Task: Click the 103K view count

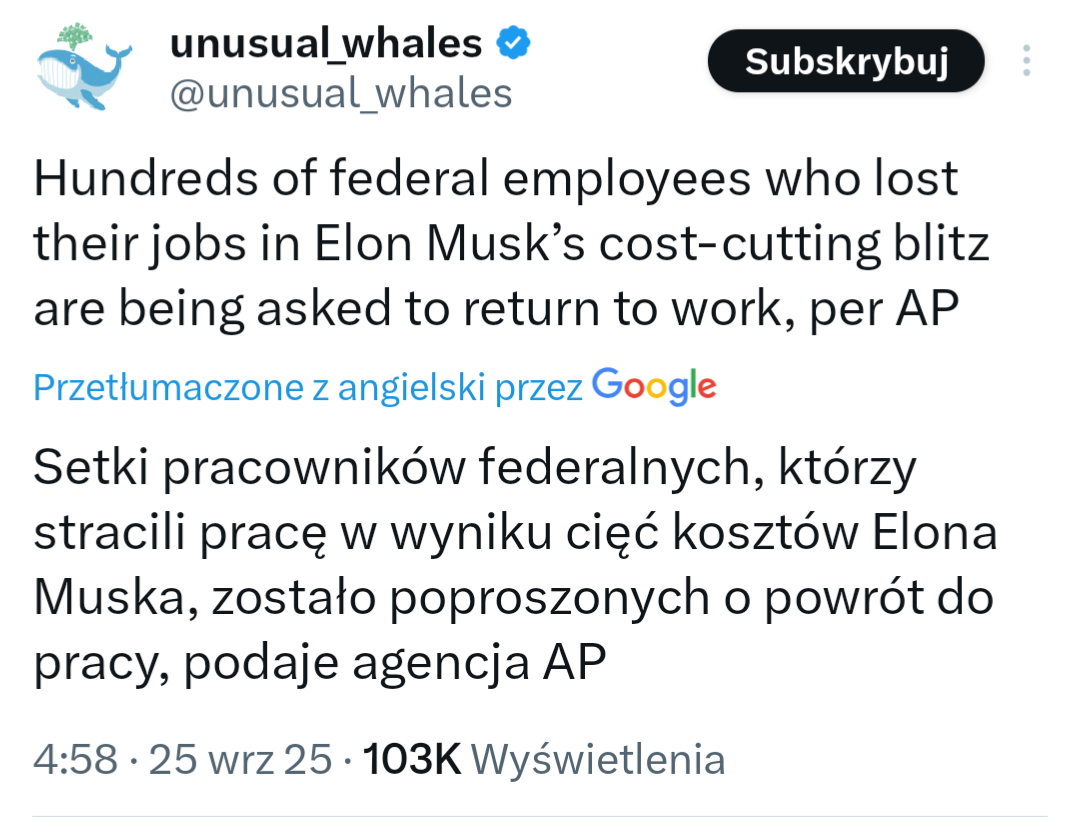Action: coord(411,760)
